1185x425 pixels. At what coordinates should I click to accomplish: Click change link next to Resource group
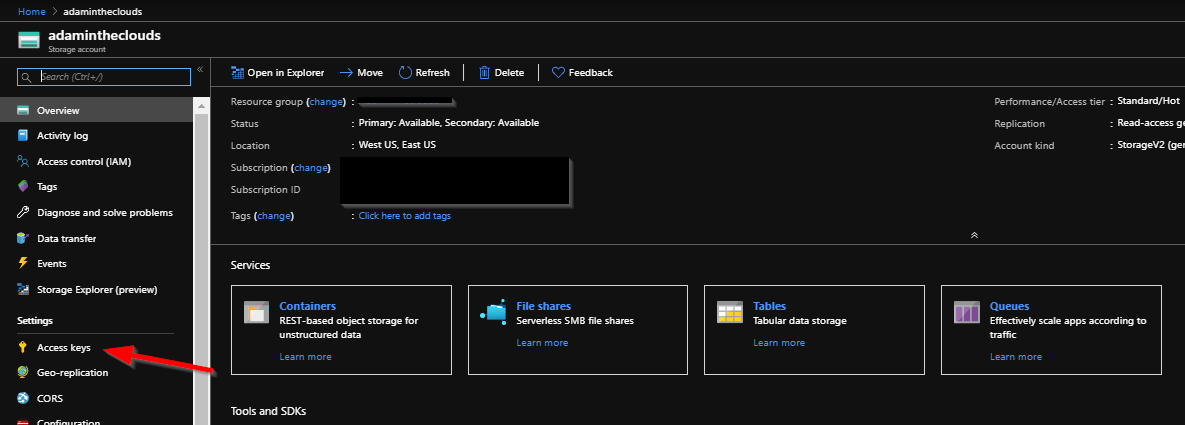326,101
